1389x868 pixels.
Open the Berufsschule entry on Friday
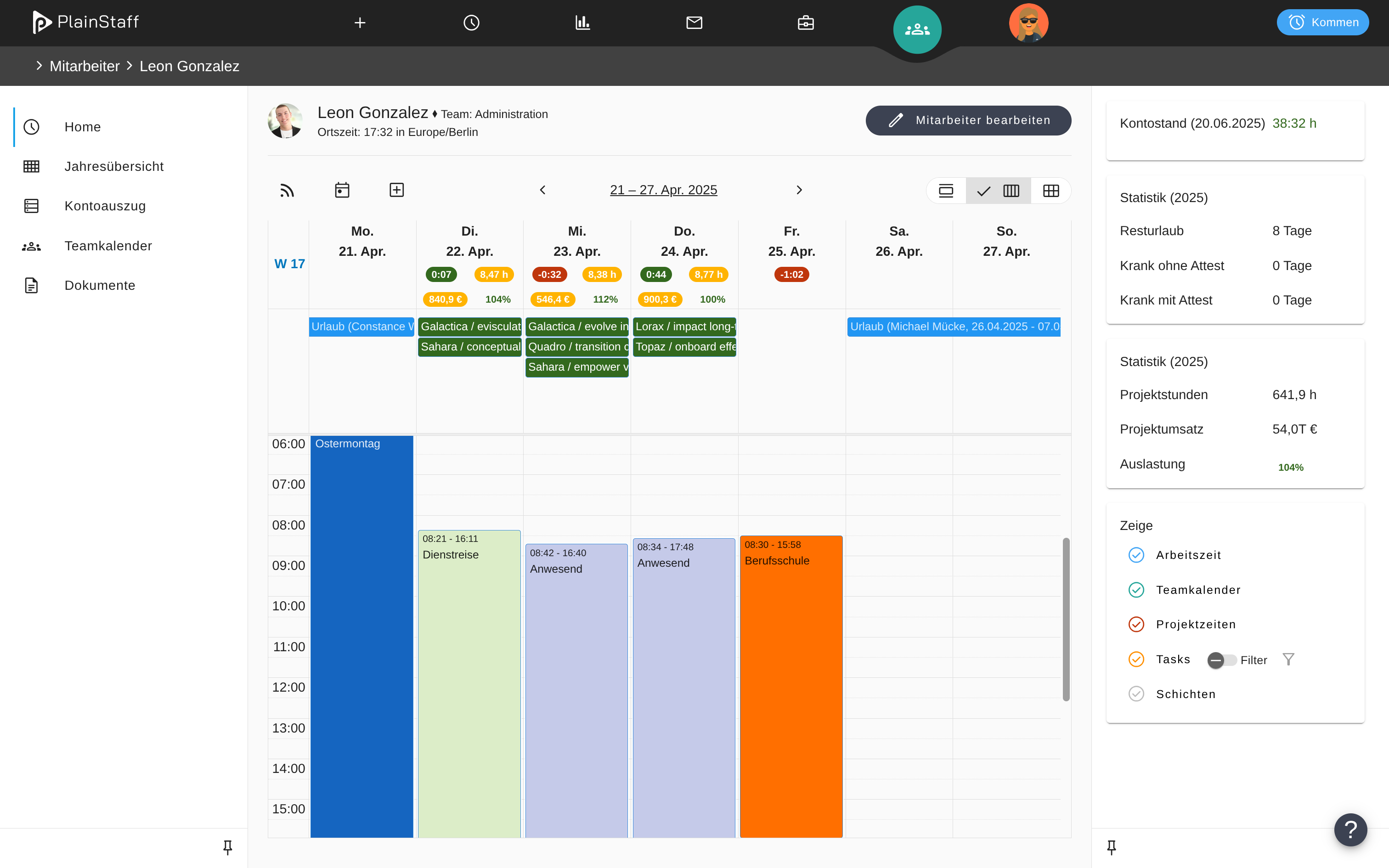791,687
